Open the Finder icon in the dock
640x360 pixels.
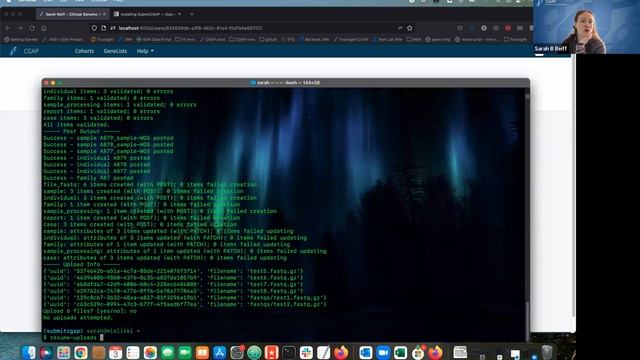tap(29, 352)
